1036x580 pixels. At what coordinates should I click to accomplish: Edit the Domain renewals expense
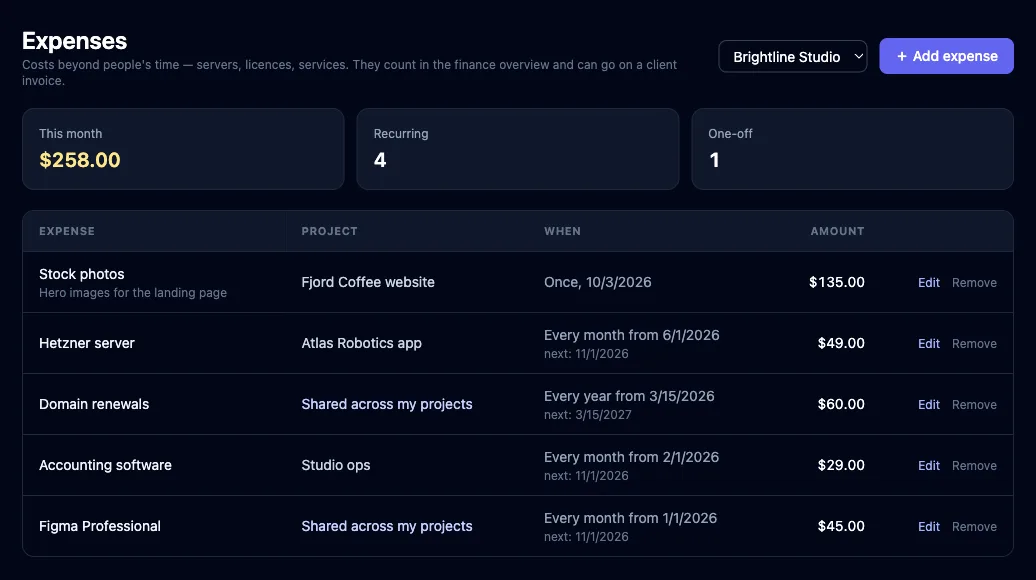click(928, 404)
